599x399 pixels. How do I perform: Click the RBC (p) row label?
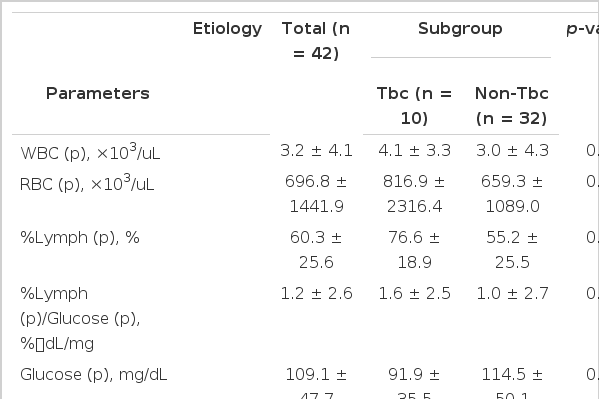87,183
